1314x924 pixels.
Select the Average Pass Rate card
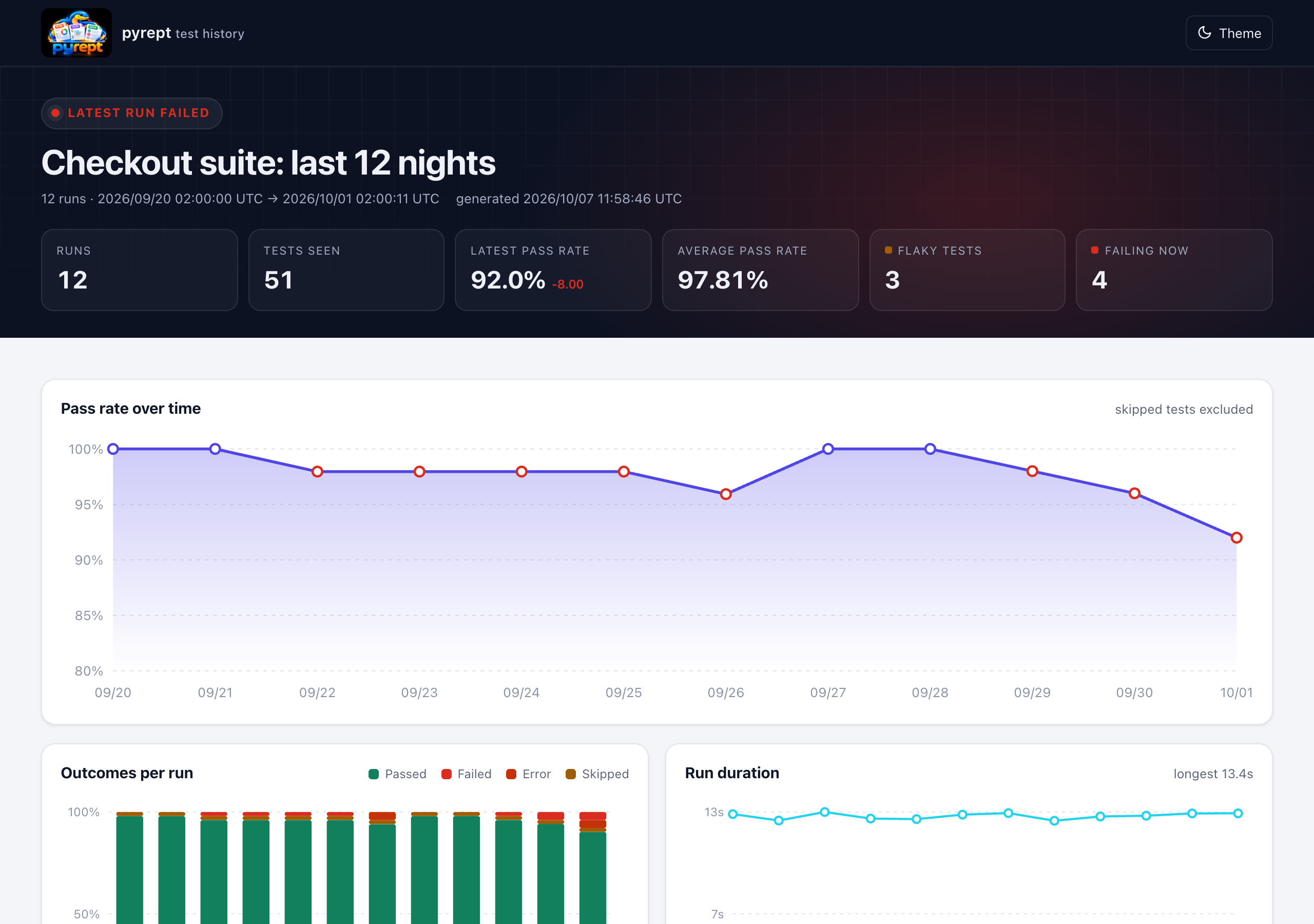pos(761,270)
